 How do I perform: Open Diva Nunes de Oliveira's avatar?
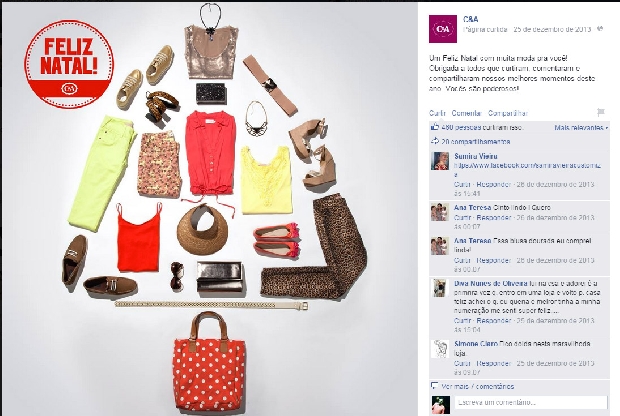440,288
